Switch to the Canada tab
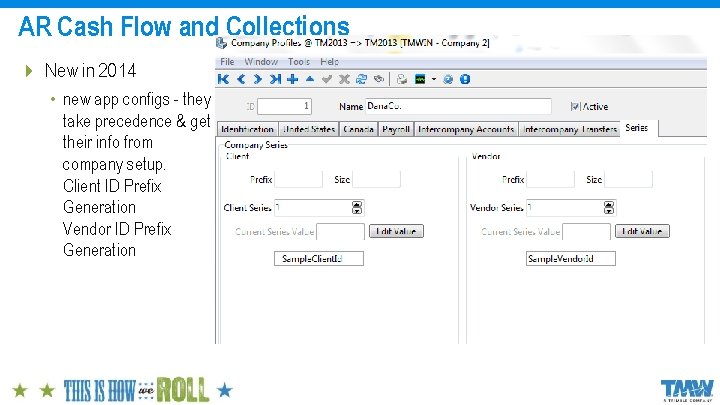720x405 pixels. click(x=358, y=129)
